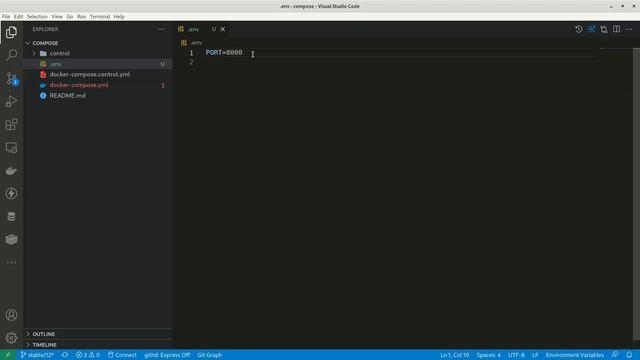Click Connect in the status bar
The height and width of the screenshot is (360, 640).
click(x=122, y=355)
